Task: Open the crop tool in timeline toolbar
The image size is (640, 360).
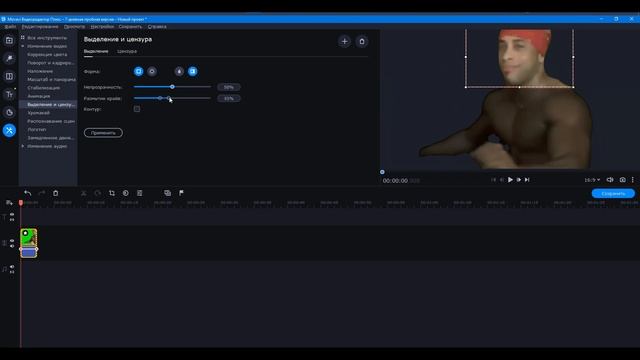Action: click(111, 193)
